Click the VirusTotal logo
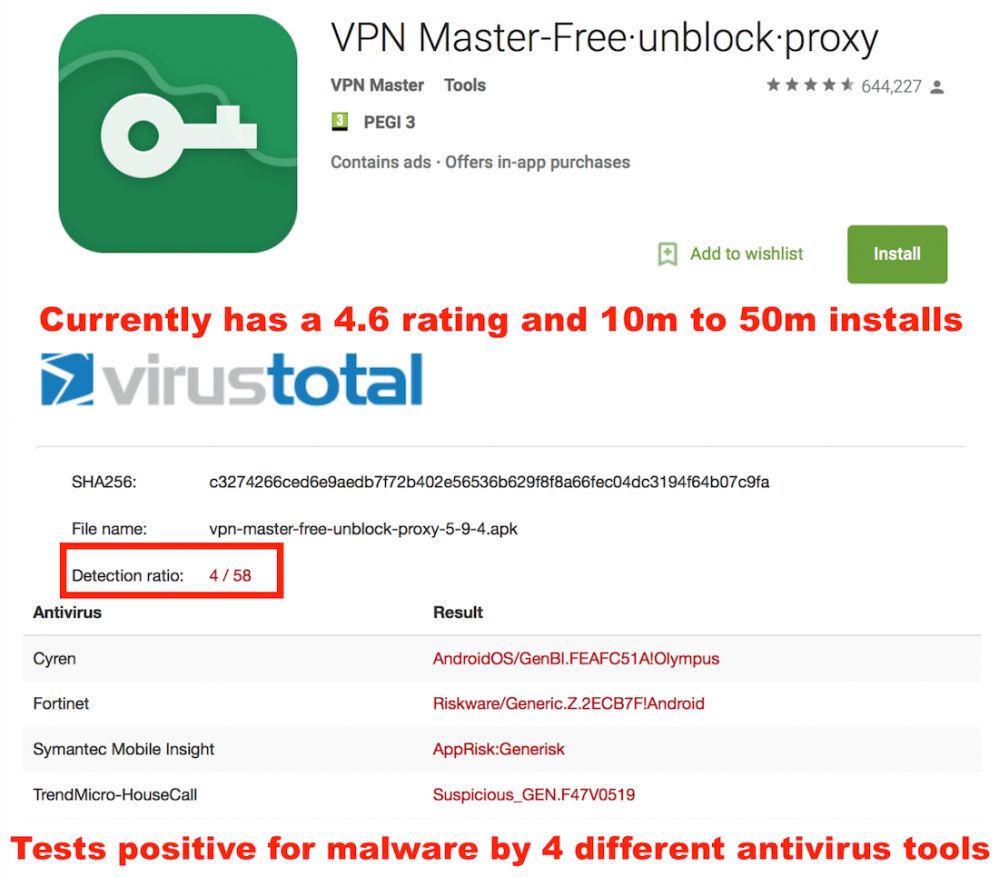The height and width of the screenshot is (877, 999). coord(231,380)
